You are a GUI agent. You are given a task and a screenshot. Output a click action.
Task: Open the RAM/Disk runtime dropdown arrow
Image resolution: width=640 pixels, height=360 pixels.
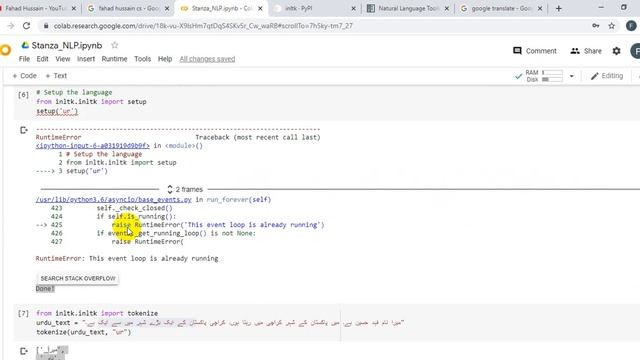pyautogui.click(x=571, y=76)
